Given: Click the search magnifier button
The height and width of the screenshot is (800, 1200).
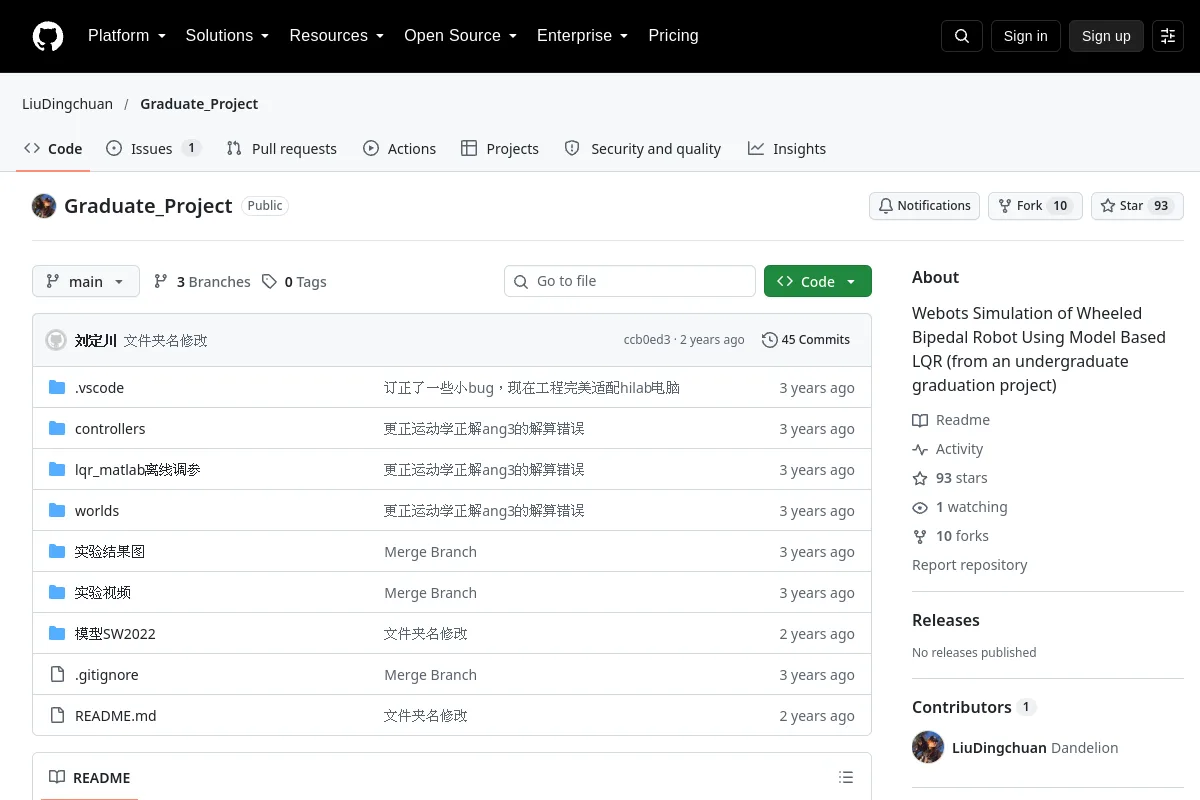Looking at the screenshot, I should pyautogui.click(x=962, y=36).
